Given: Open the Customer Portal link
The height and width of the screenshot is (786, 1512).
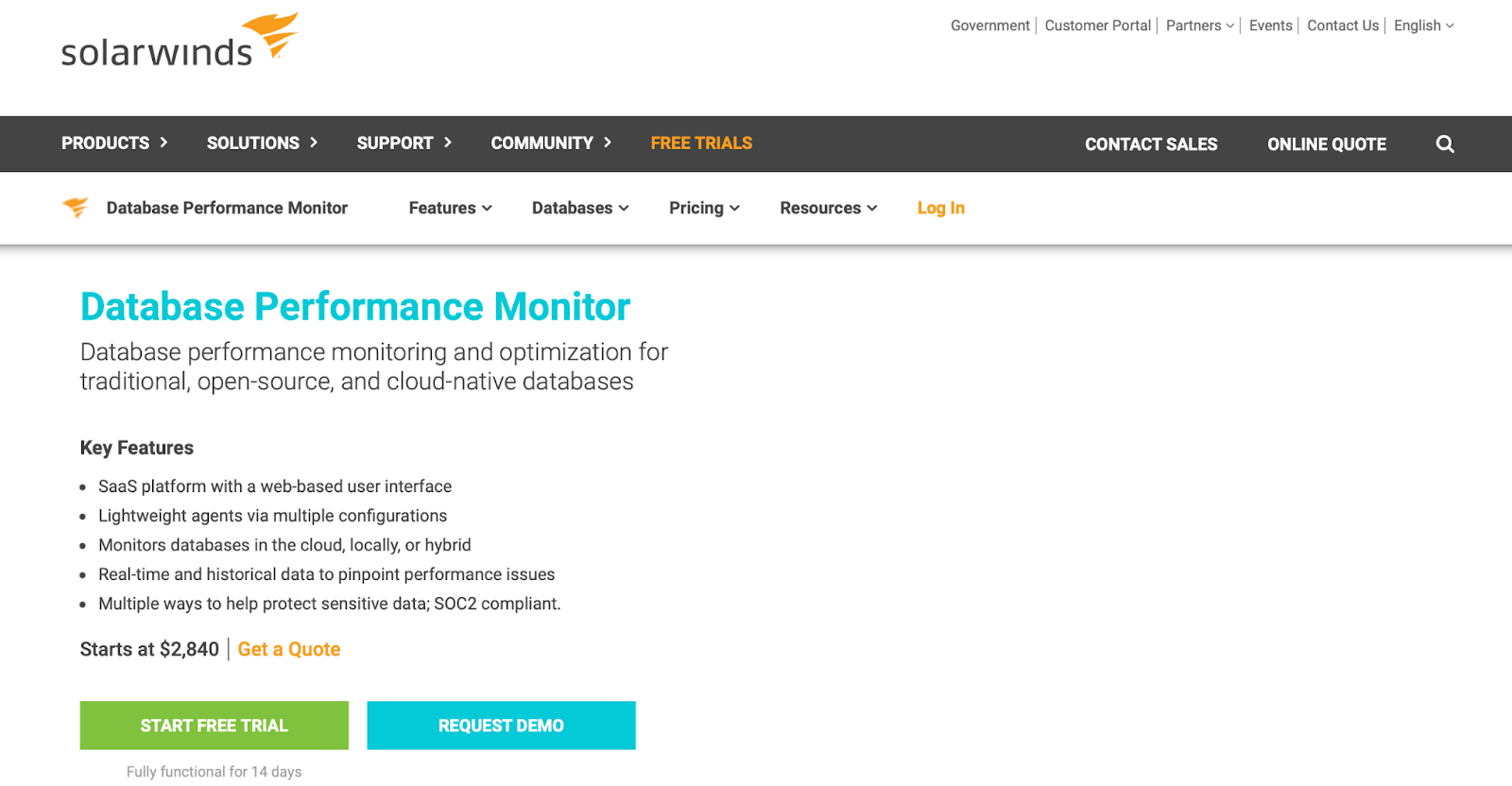Looking at the screenshot, I should tap(1098, 26).
